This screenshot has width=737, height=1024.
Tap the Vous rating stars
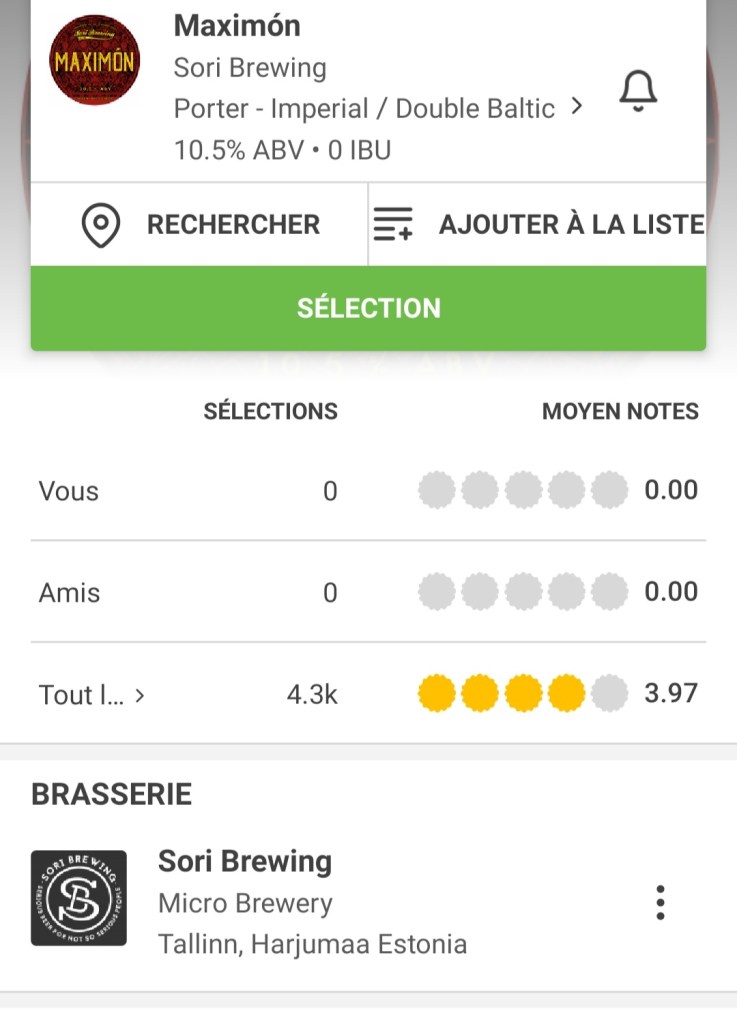523,491
